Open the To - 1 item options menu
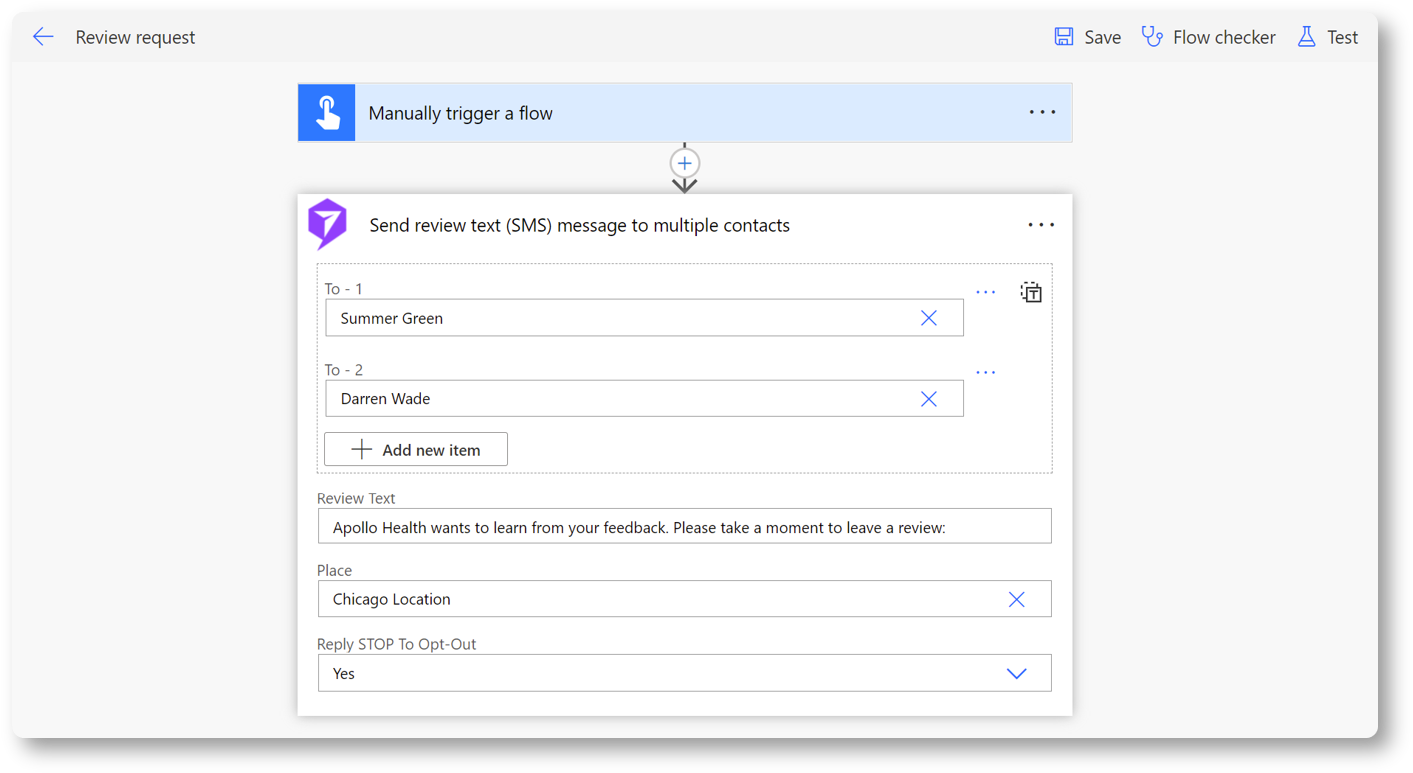This screenshot has height=773, width=1413. click(985, 292)
